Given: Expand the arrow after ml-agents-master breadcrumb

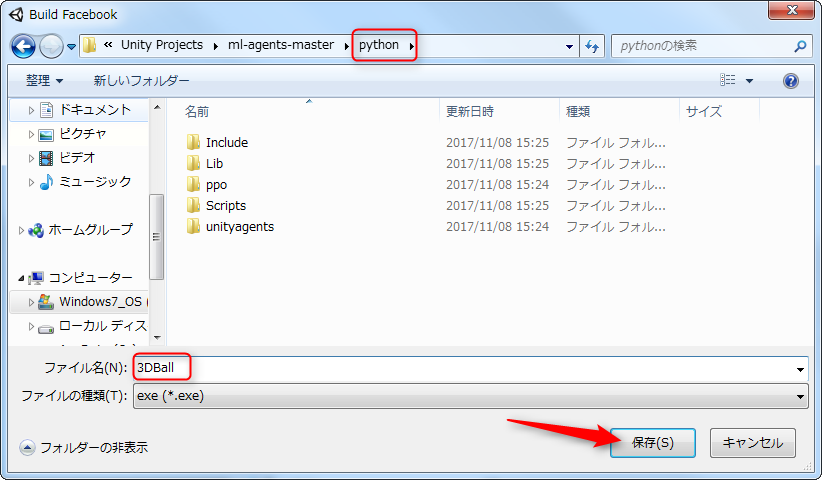Looking at the screenshot, I should (347, 46).
